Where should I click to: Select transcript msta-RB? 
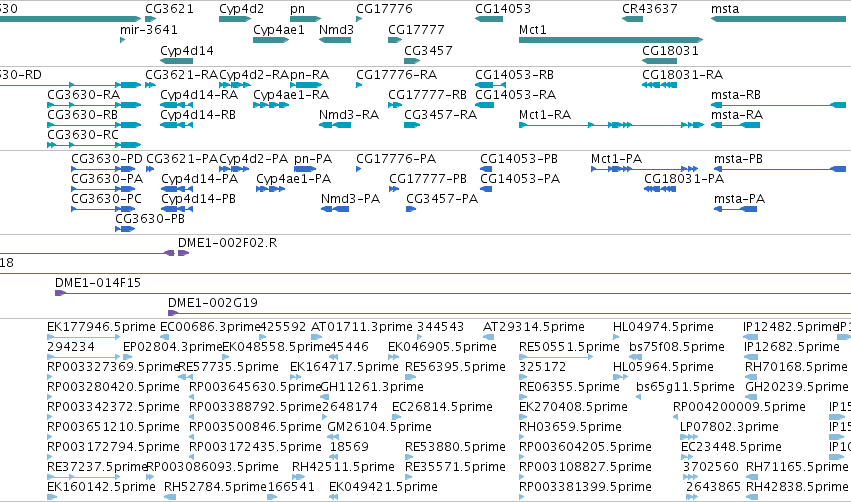click(736, 95)
